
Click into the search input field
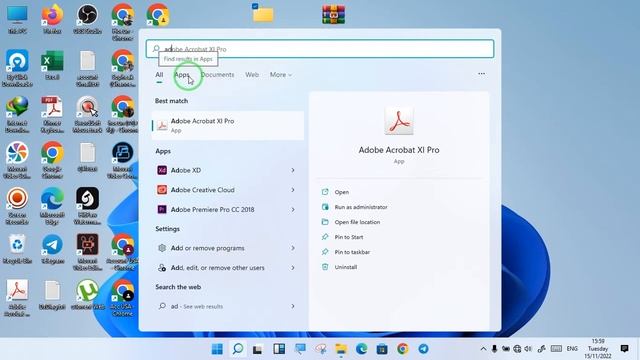(x=320, y=49)
